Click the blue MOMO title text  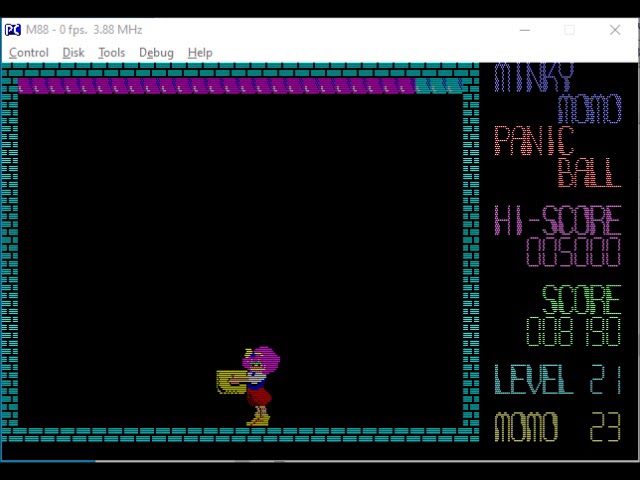pyautogui.click(x=589, y=109)
